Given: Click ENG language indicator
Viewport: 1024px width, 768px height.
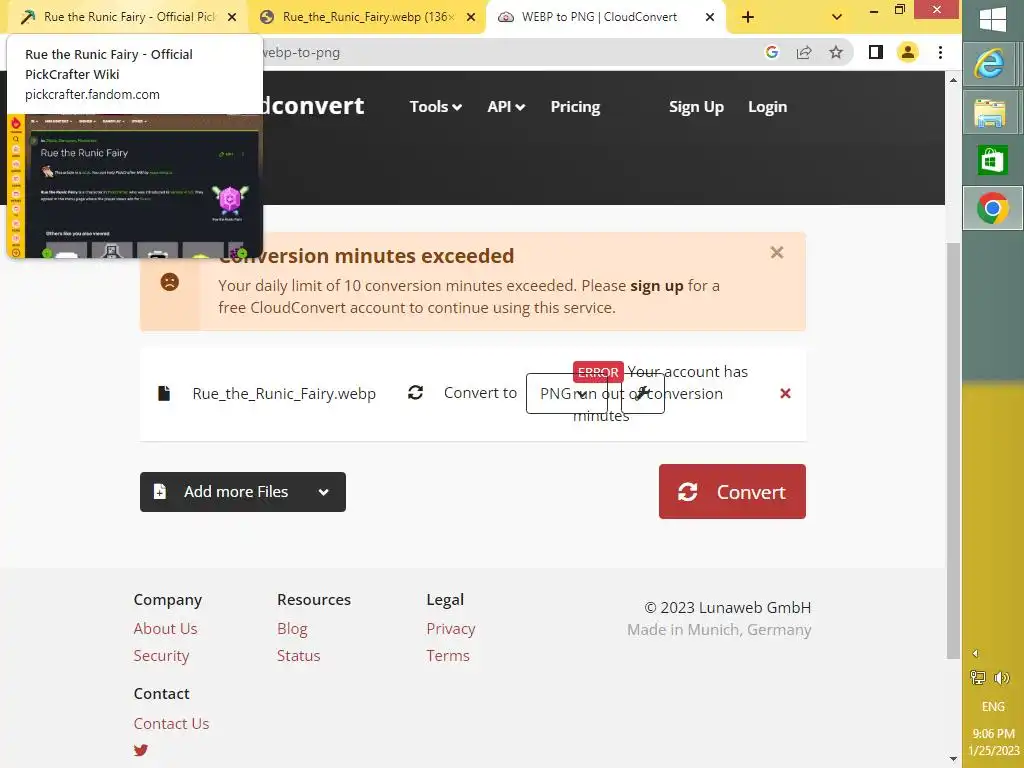Looking at the screenshot, I should (993, 707).
